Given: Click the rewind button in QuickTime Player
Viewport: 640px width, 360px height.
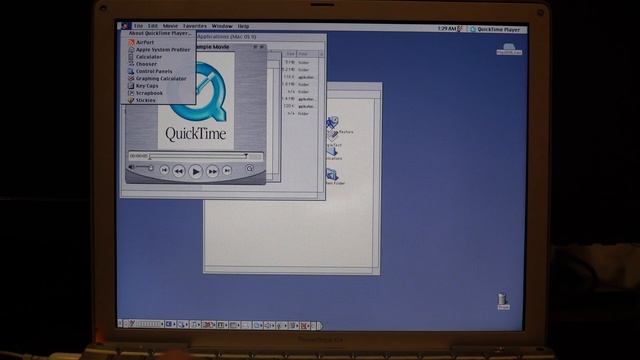Looking at the screenshot, I should (178, 171).
